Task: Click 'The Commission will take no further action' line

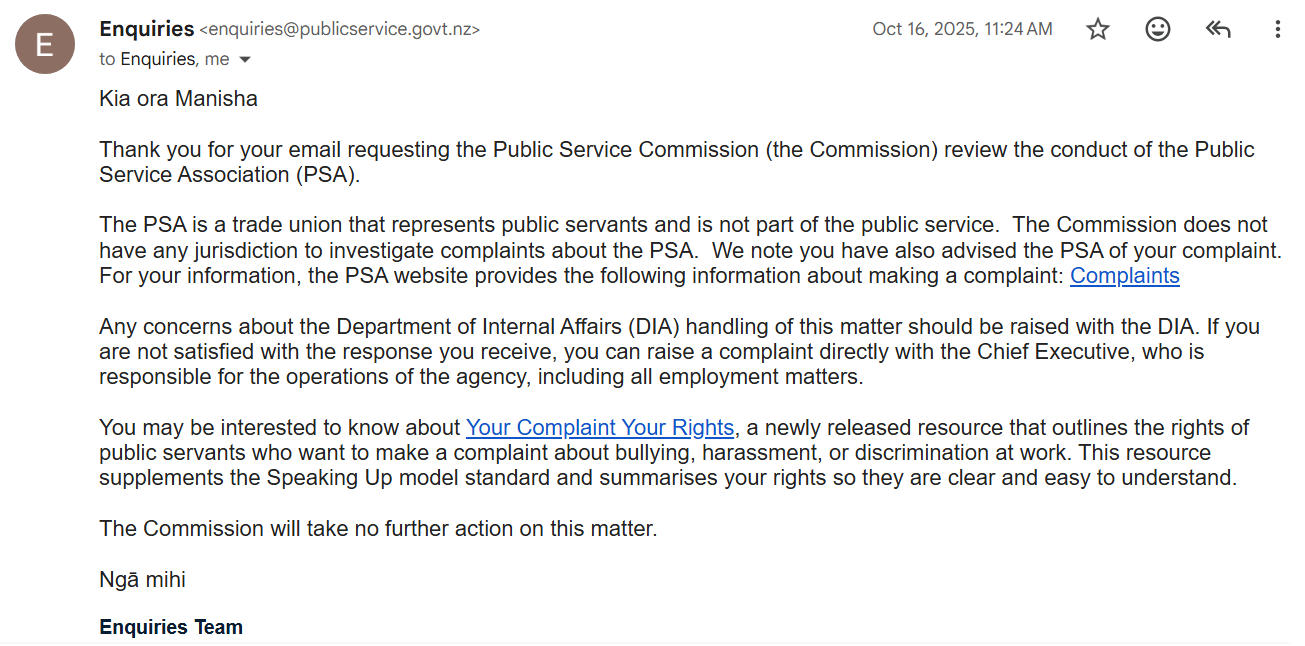Action: pyautogui.click(x=378, y=529)
